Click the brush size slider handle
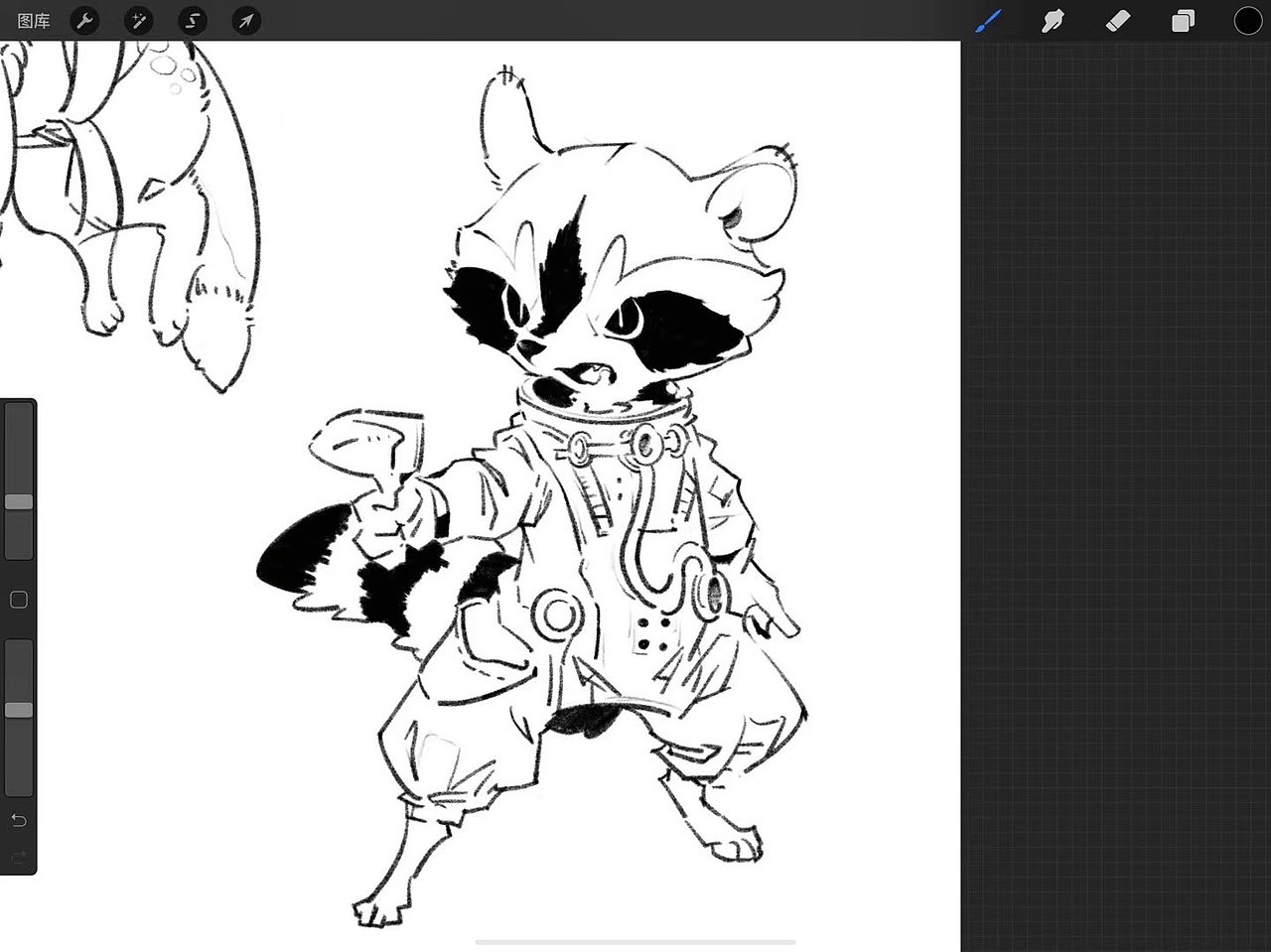This screenshot has height=952, width=1271. [x=19, y=502]
